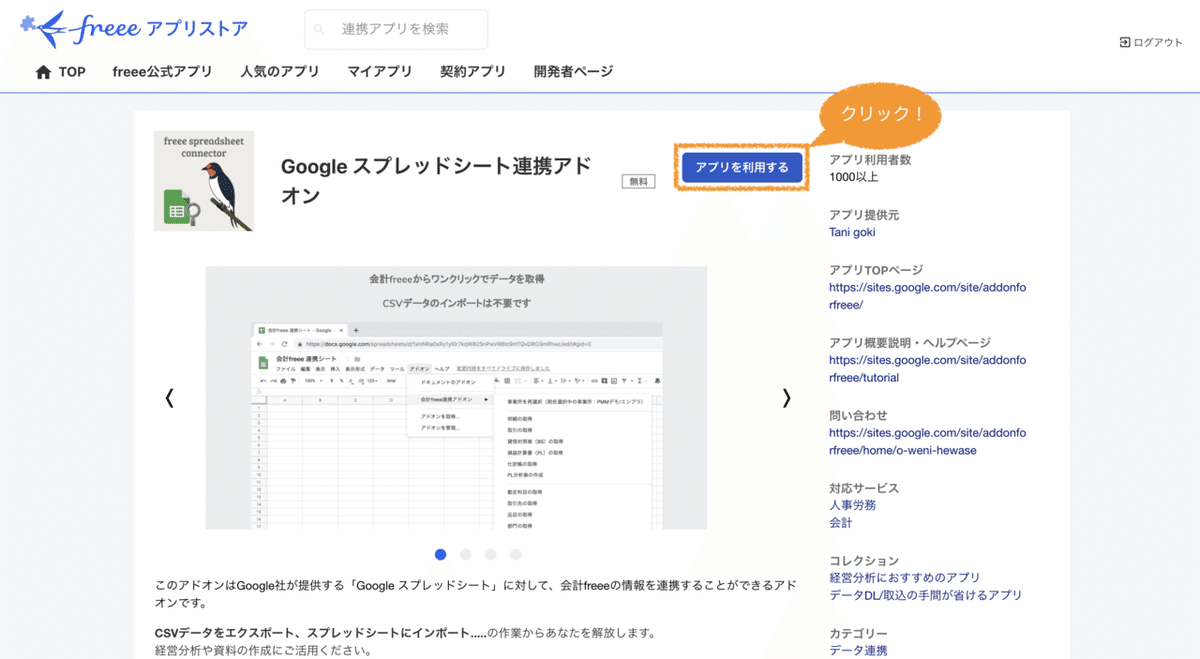This screenshot has width=1200, height=659.
Task: Open the freee spreadsheet connector app icon
Action: pos(204,181)
